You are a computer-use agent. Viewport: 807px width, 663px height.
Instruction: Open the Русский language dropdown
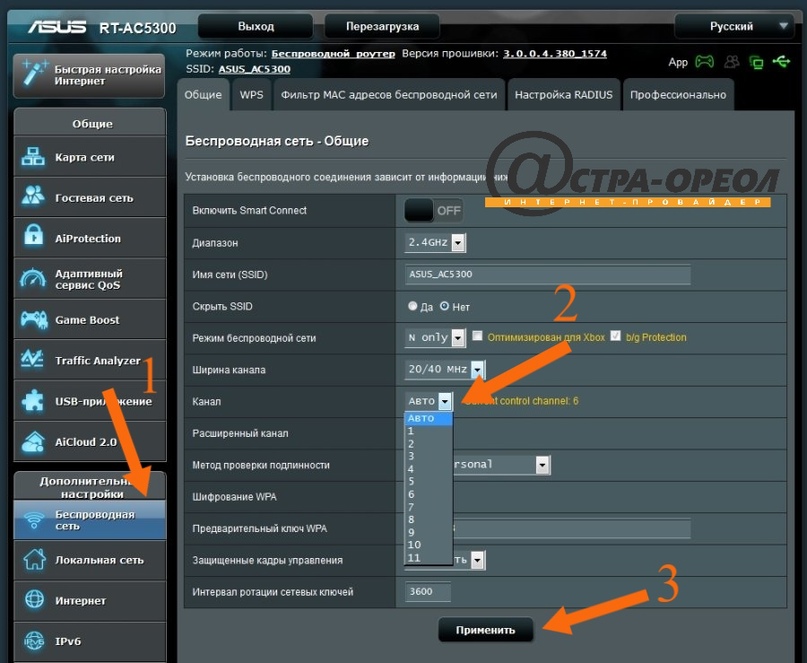point(734,26)
